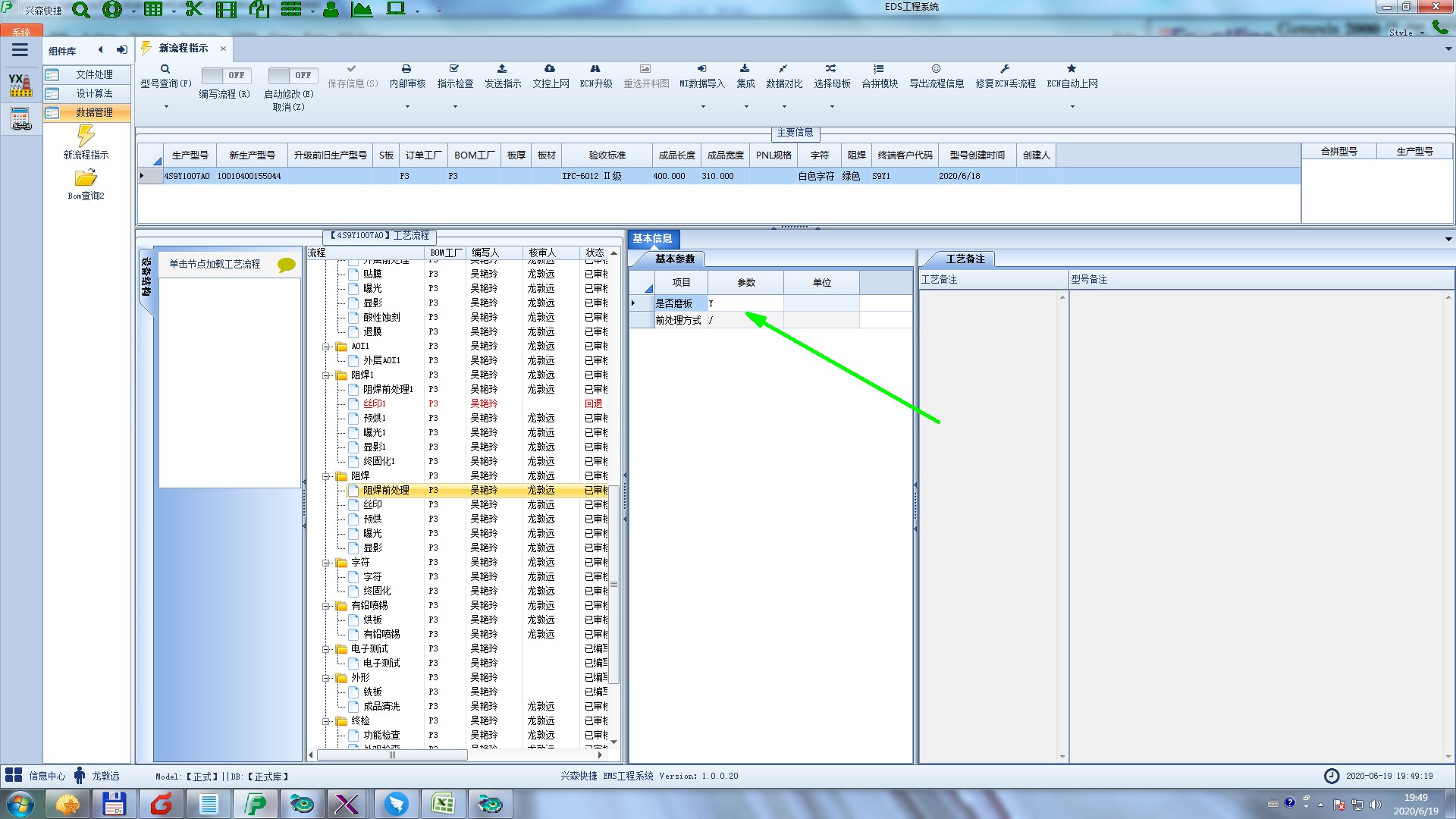Select the 丝印1 process node
The width and height of the screenshot is (1456, 819).
(375, 404)
